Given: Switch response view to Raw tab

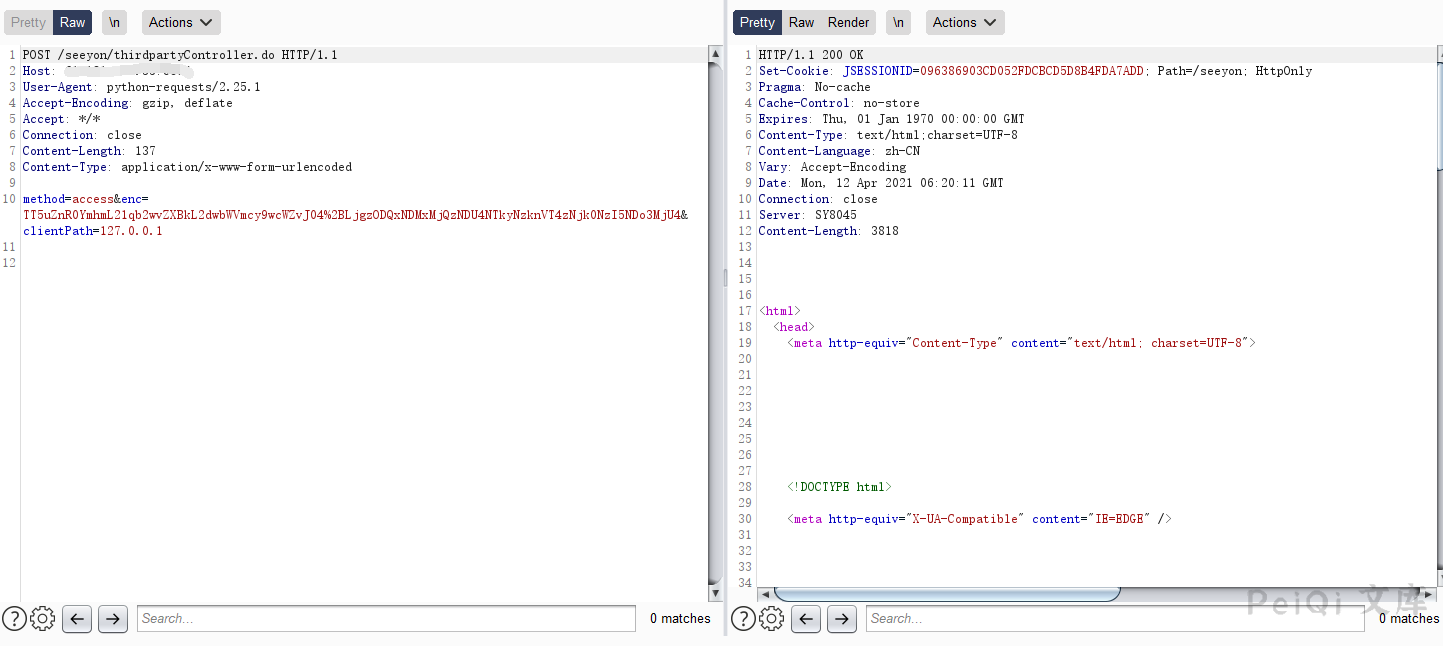Looking at the screenshot, I should (x=801, y=22).
